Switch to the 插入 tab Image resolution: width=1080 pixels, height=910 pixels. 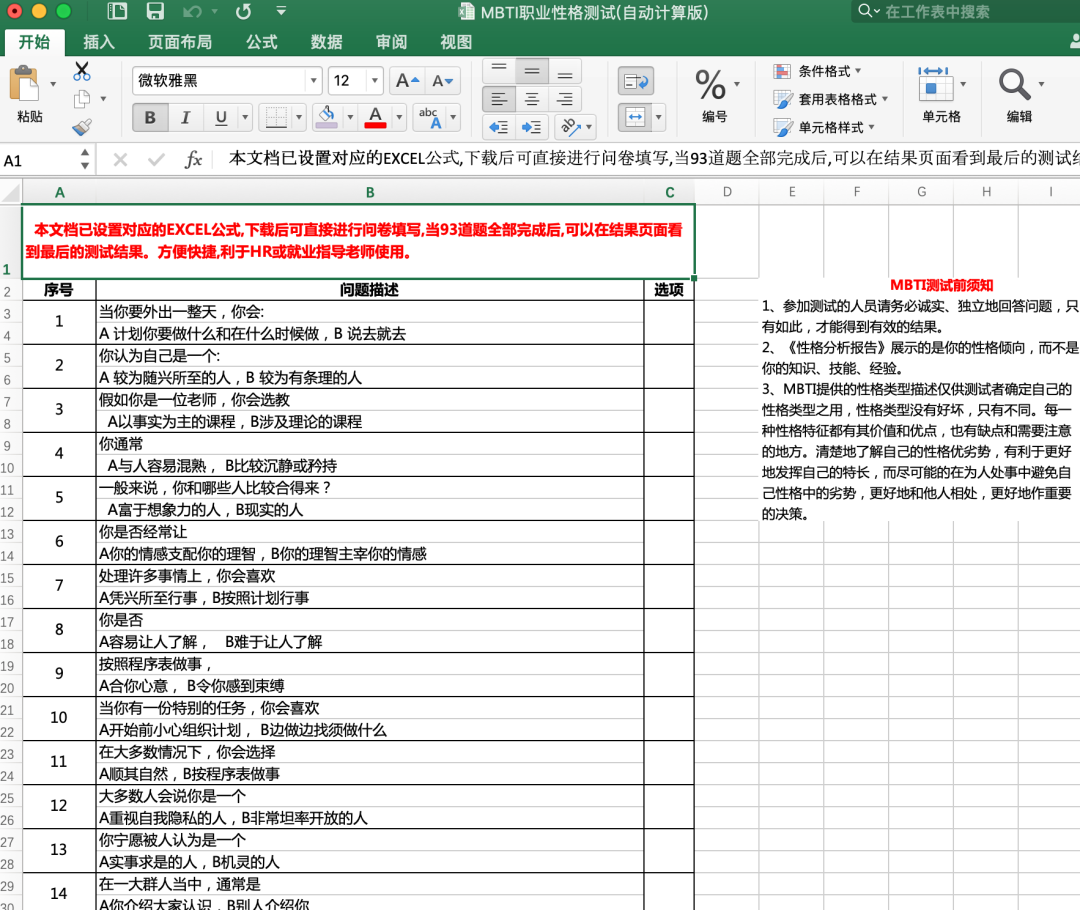click(x=98, y=42)
